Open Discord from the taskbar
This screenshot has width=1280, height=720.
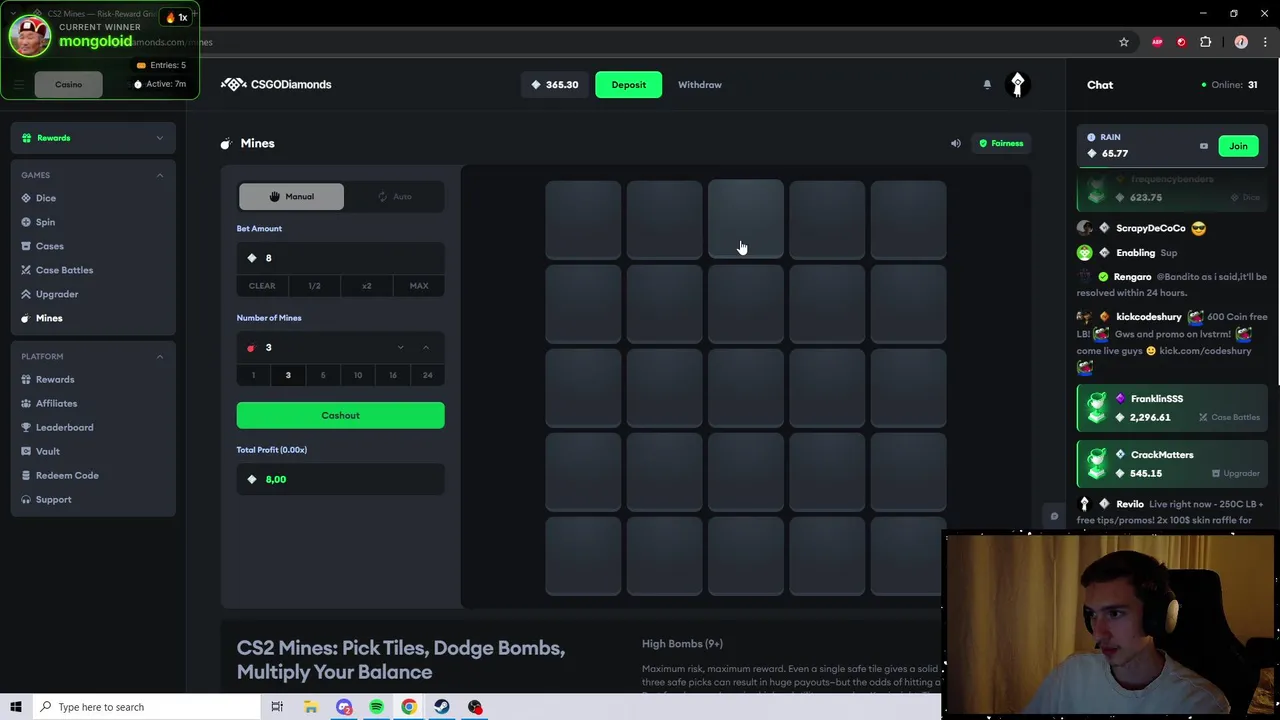pos(344,707)
